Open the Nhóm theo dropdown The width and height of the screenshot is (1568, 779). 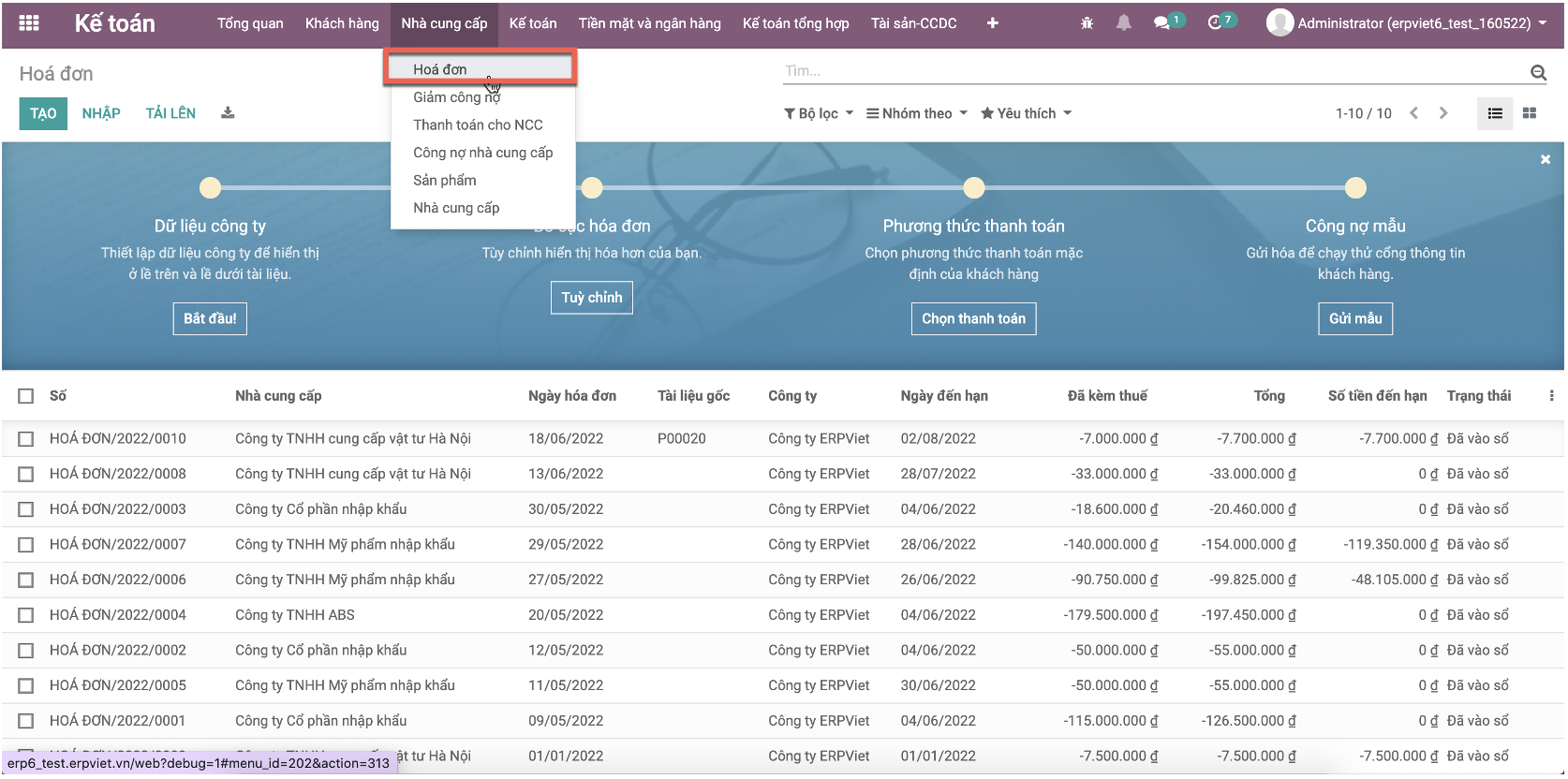tap(916, 113)
